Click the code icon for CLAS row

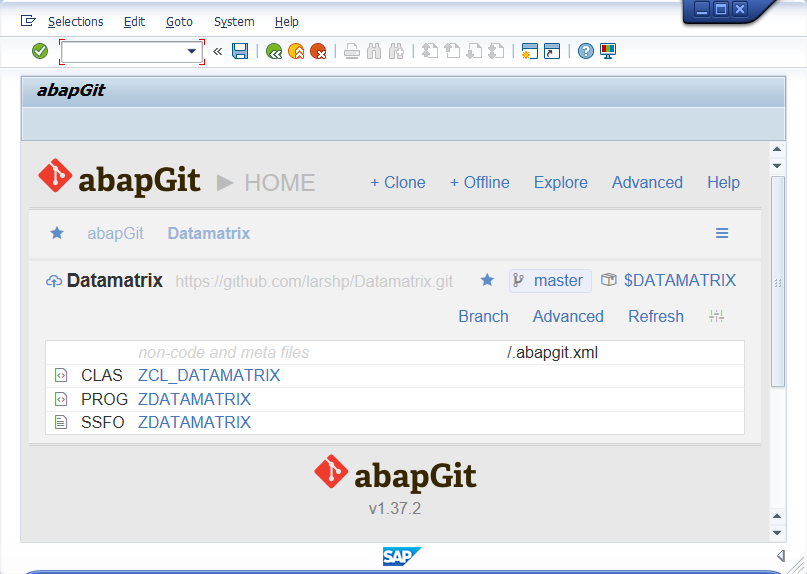(61, 375)
